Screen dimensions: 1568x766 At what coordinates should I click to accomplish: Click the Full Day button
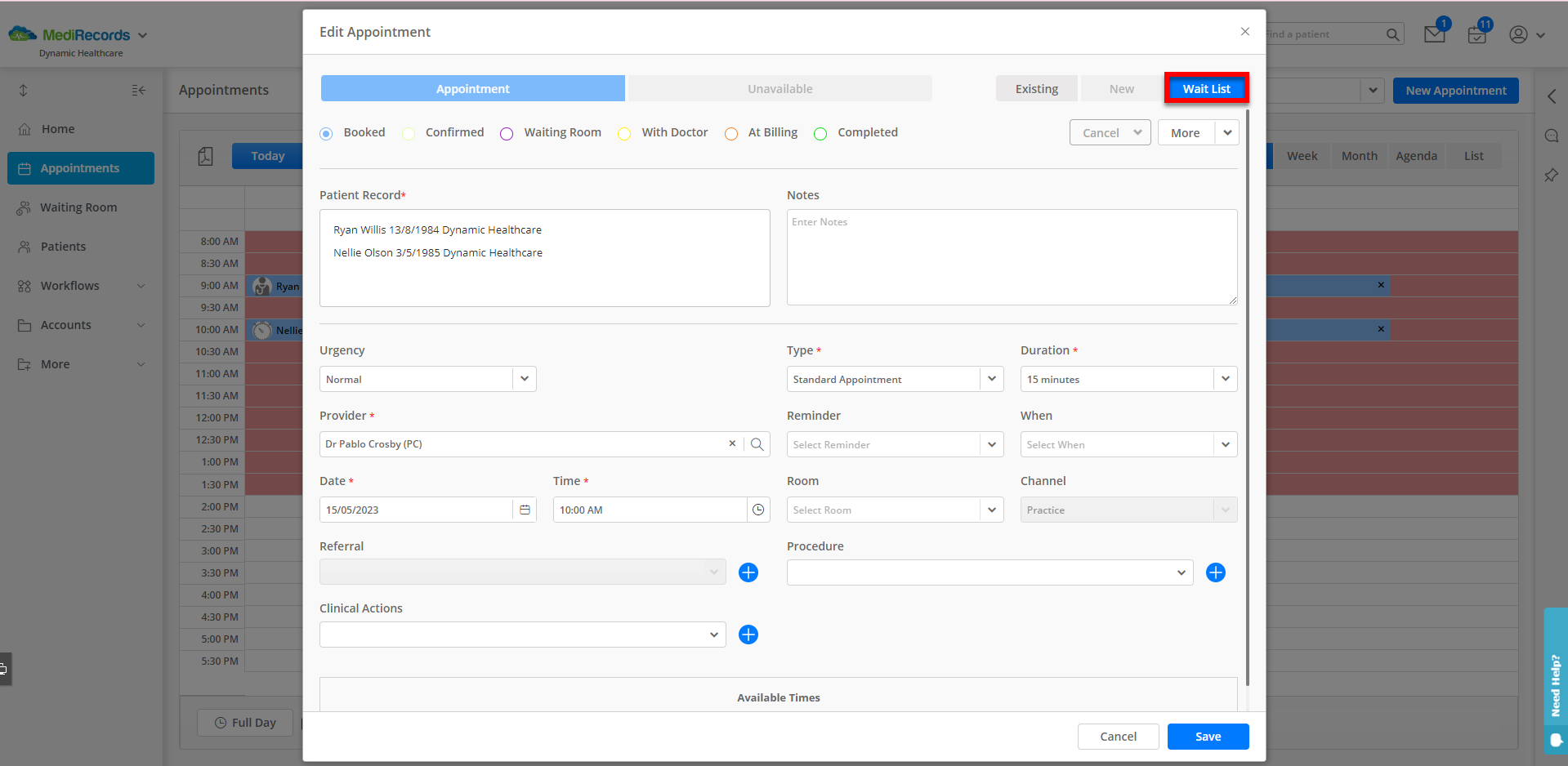pos(245,723)
